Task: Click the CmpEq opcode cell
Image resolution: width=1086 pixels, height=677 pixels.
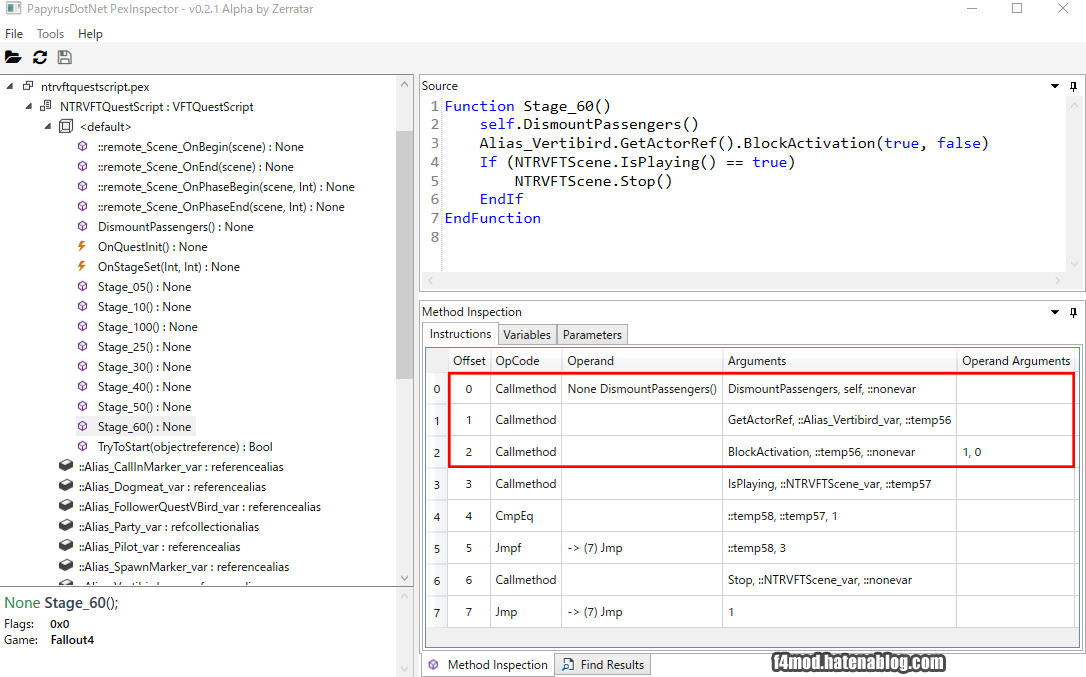Action: [x=526, y=516]
